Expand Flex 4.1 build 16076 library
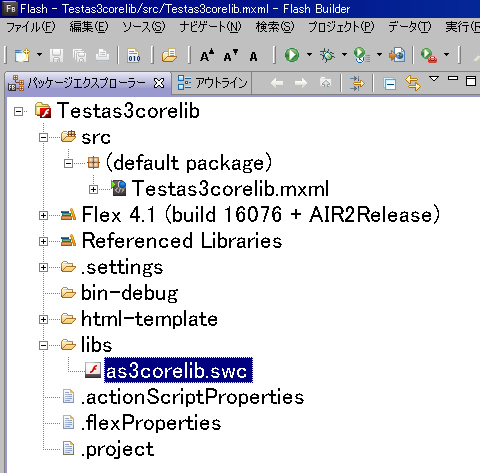This screenshot has width=480, height=473. click(43, 215)
